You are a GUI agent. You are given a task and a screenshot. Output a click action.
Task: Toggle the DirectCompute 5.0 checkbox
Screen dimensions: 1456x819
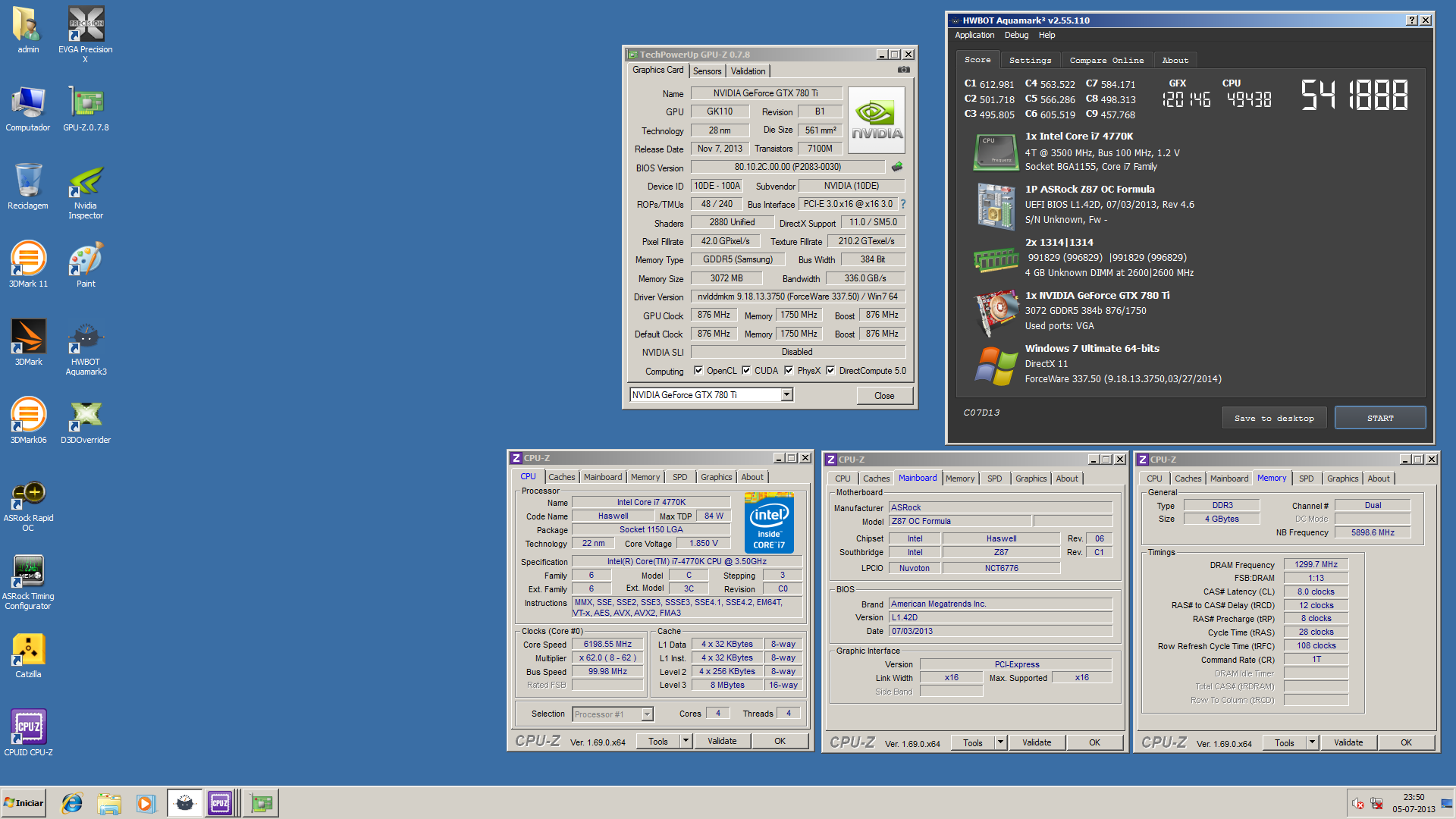(830, 371)
